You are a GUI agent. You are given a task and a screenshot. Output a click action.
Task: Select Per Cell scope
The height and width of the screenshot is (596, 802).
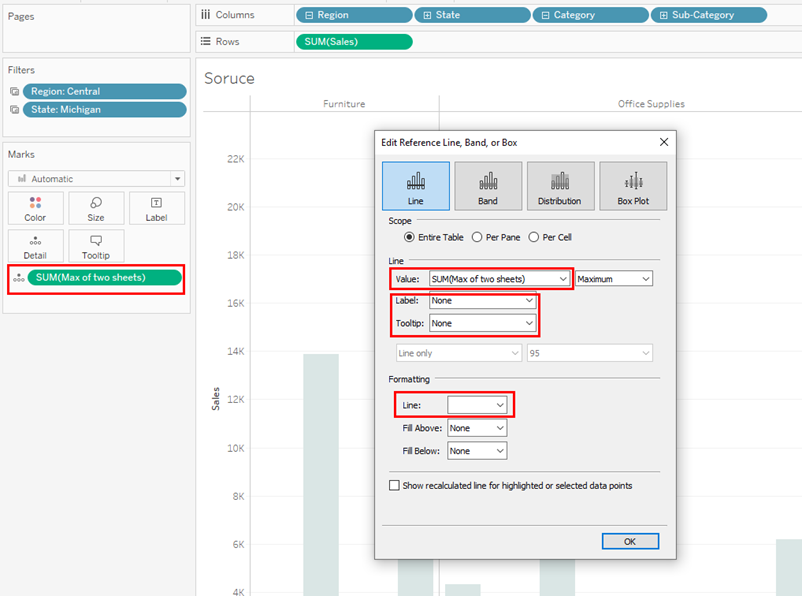[550, 237]
